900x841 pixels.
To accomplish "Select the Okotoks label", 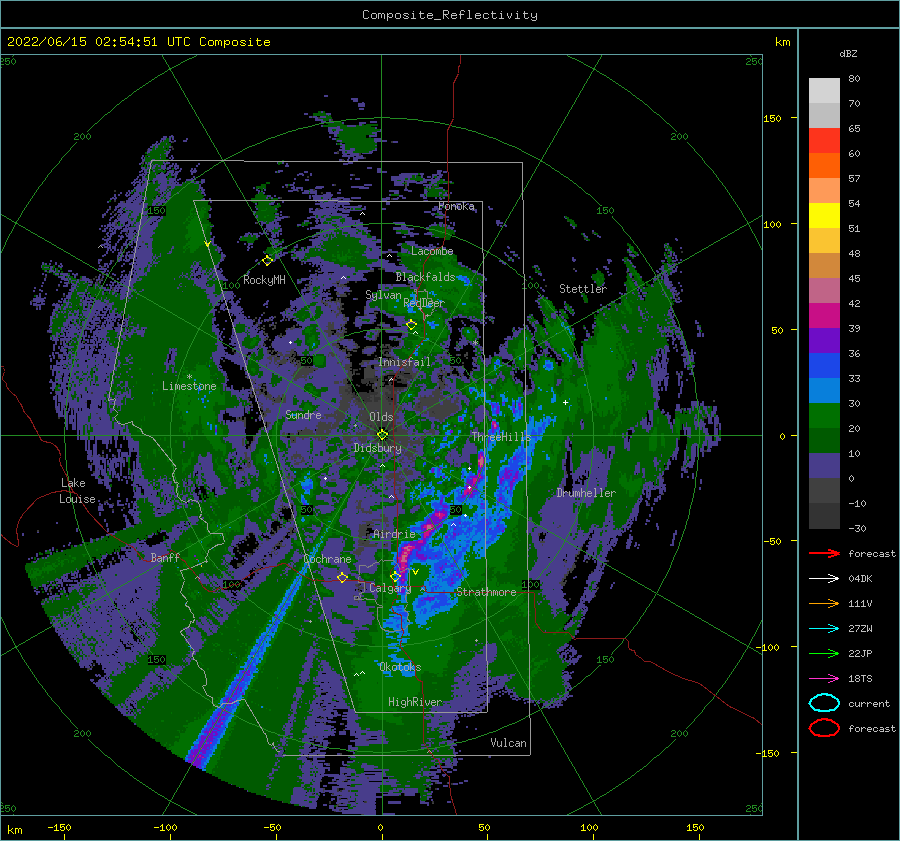I will (x=400, y=667).
